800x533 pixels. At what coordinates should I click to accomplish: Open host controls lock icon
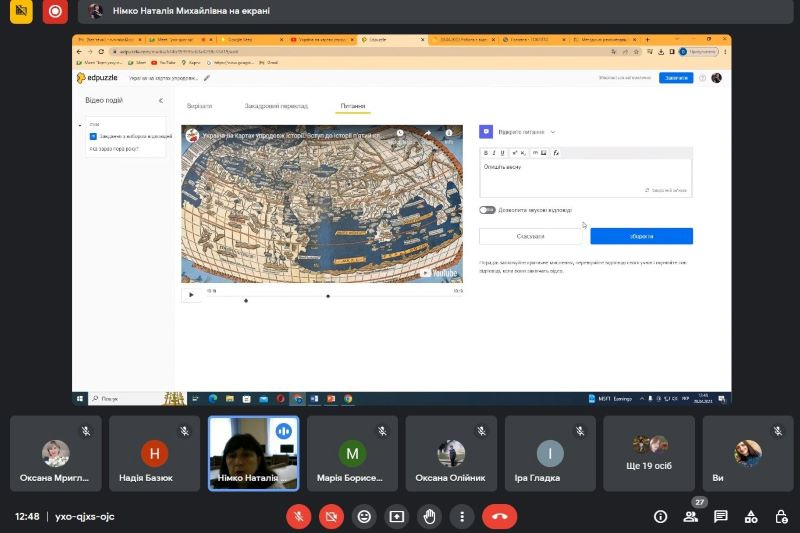(781, 517)
